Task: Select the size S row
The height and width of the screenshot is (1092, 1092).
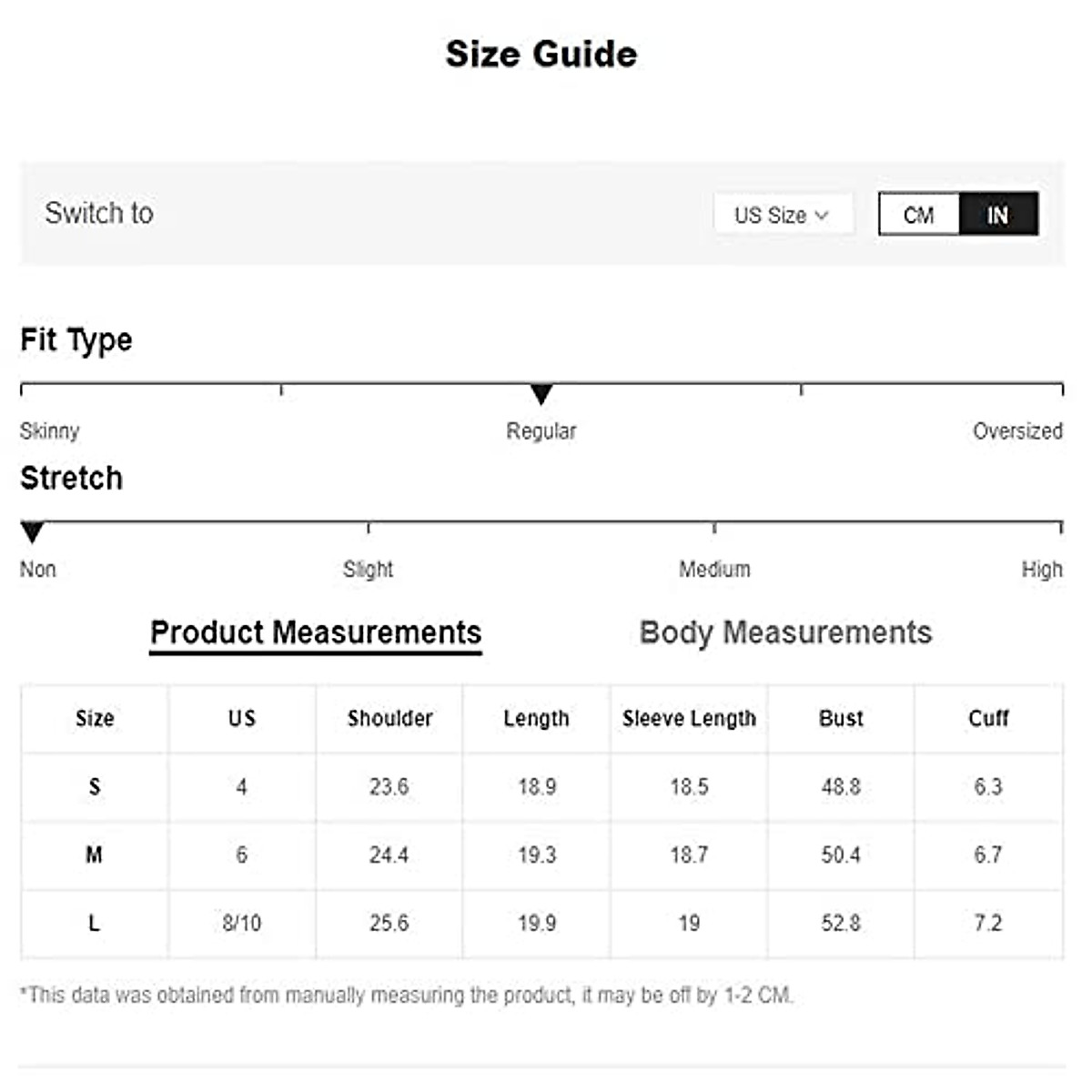Action: [95, 787]
